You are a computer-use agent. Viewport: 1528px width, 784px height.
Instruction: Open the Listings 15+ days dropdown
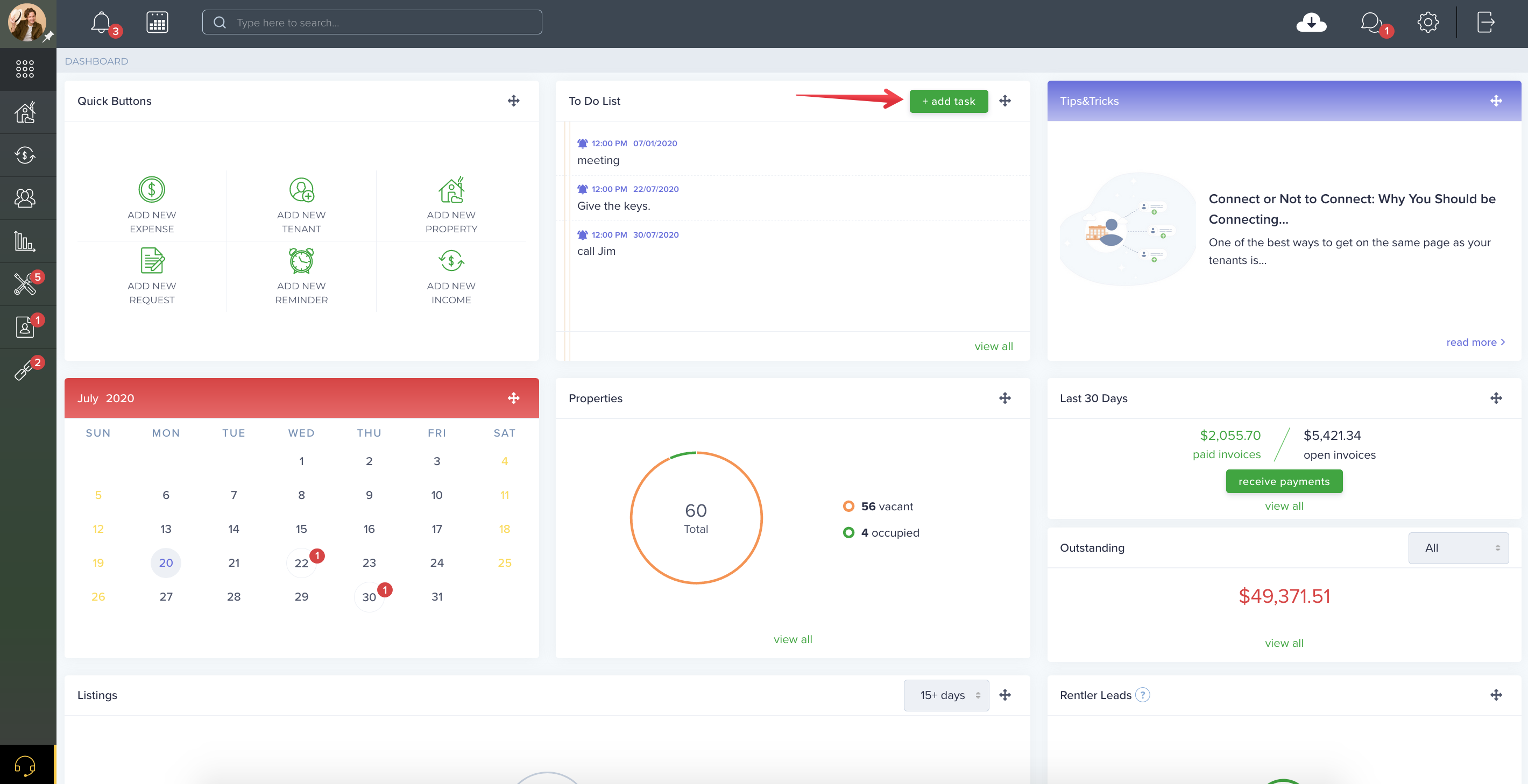pos(946,695)
